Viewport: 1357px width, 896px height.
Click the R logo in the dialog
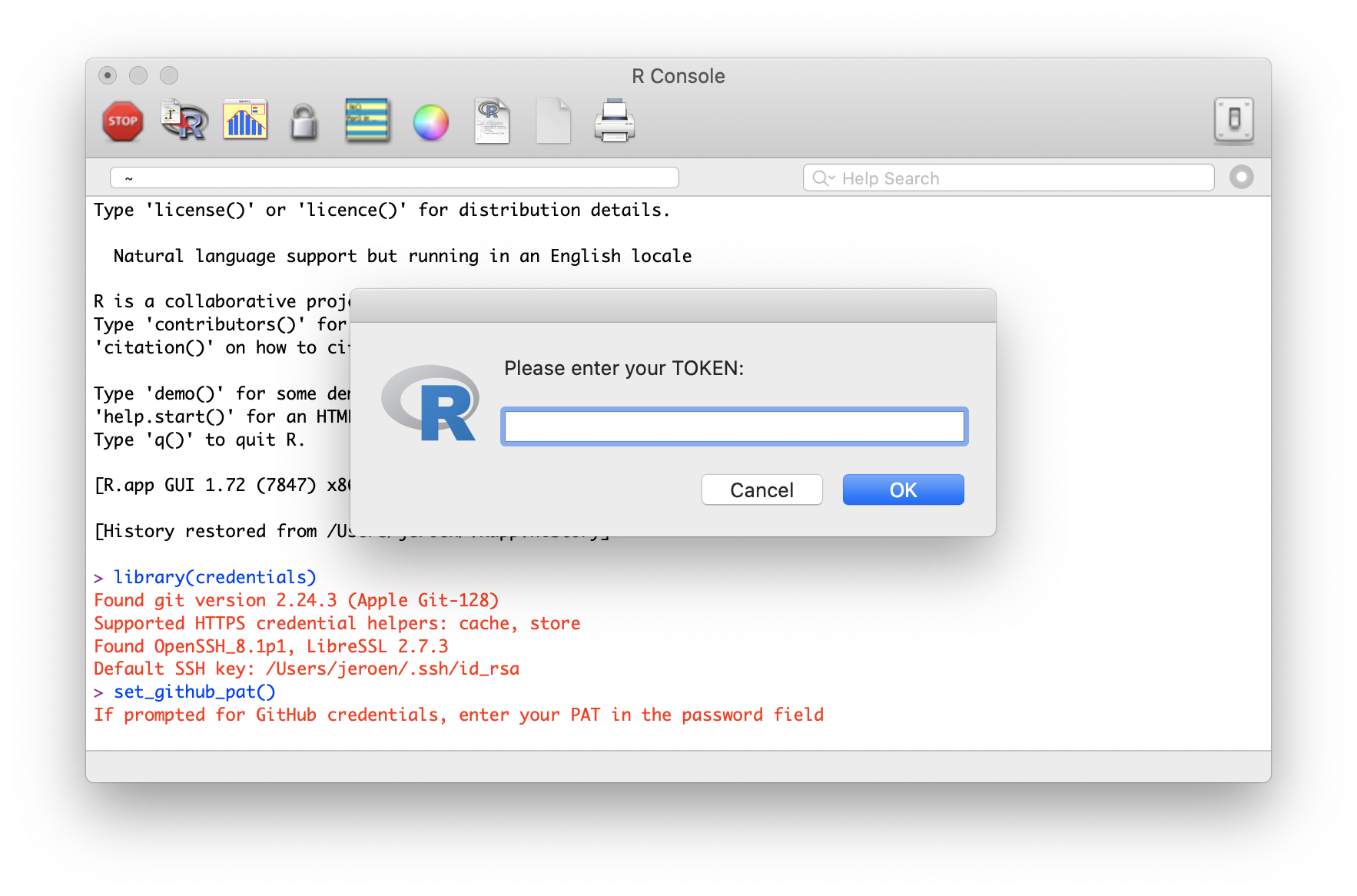click(430, 403)
